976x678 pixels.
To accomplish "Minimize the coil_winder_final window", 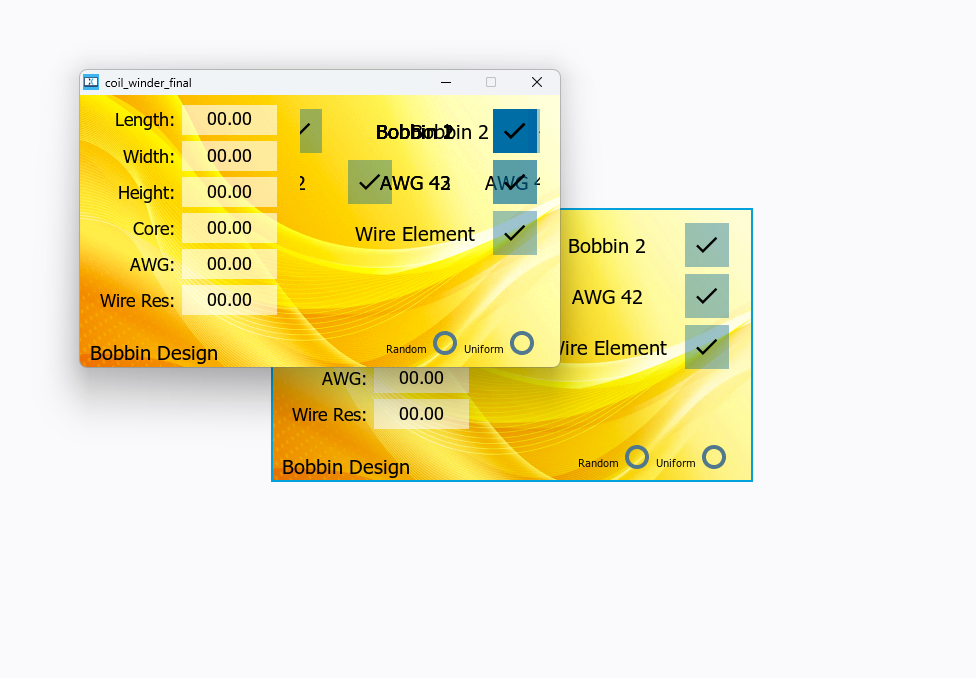I will point(446,82).
